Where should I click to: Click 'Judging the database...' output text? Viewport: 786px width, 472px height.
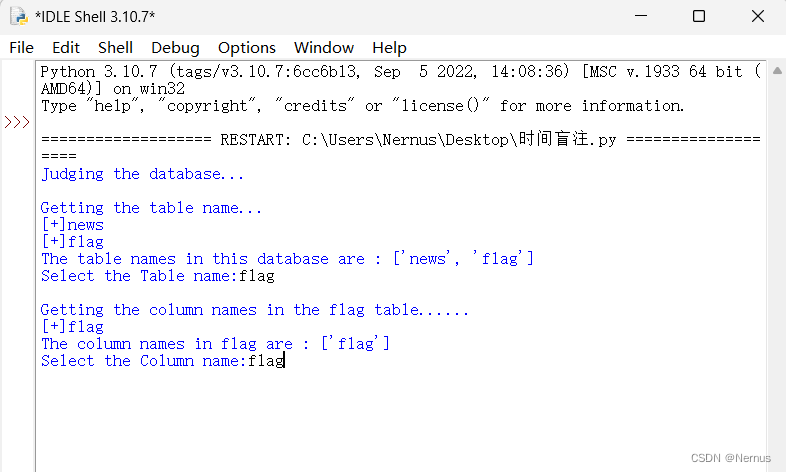[x=142, y=174]
